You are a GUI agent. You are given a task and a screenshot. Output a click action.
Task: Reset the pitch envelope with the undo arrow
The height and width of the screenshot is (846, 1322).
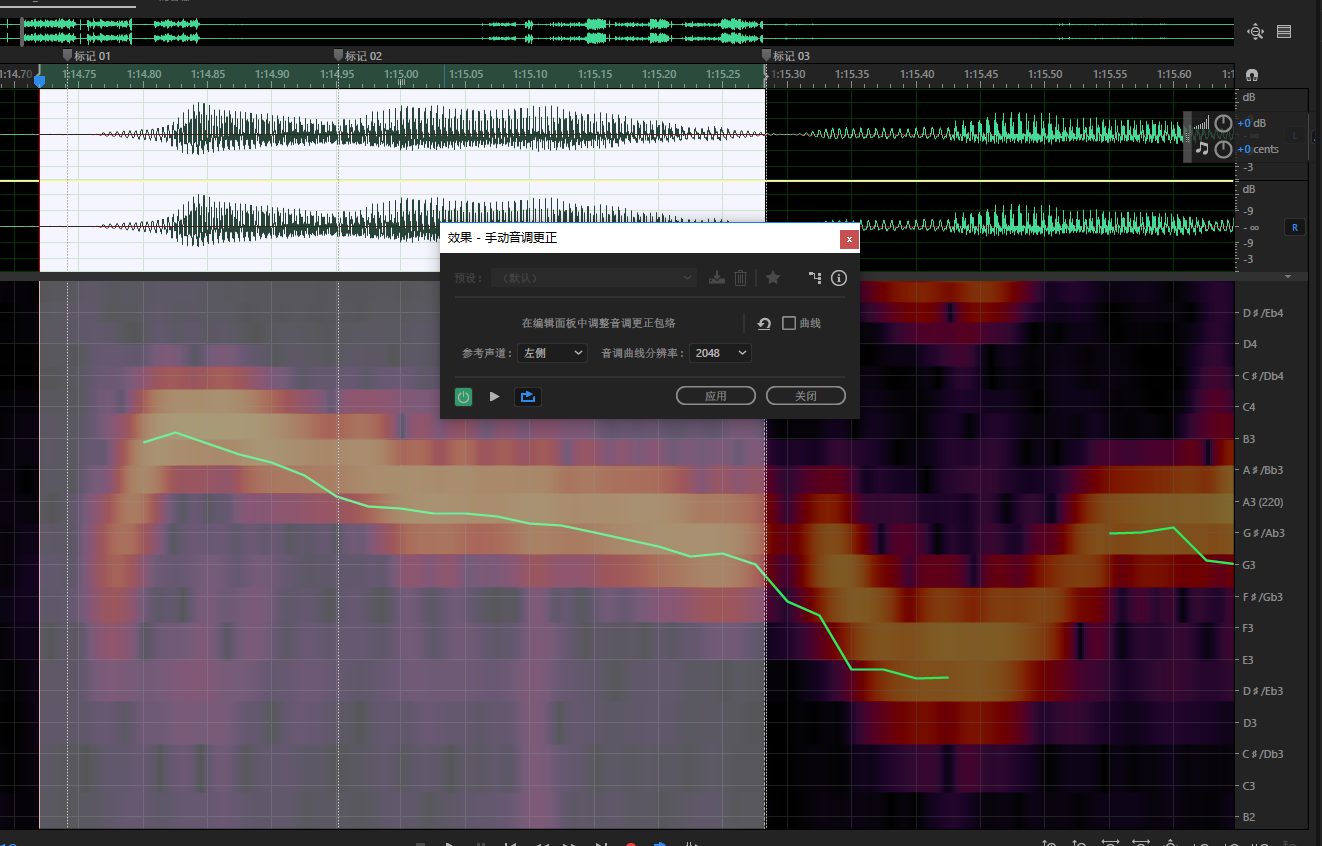[x=764, y=324]
